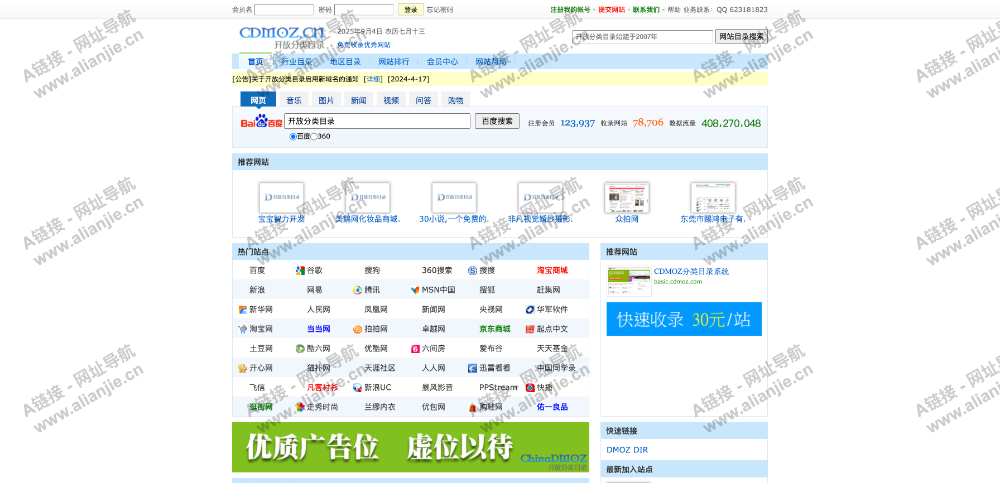
Task: Click the 六间房 icon
Action: (415, 349)
